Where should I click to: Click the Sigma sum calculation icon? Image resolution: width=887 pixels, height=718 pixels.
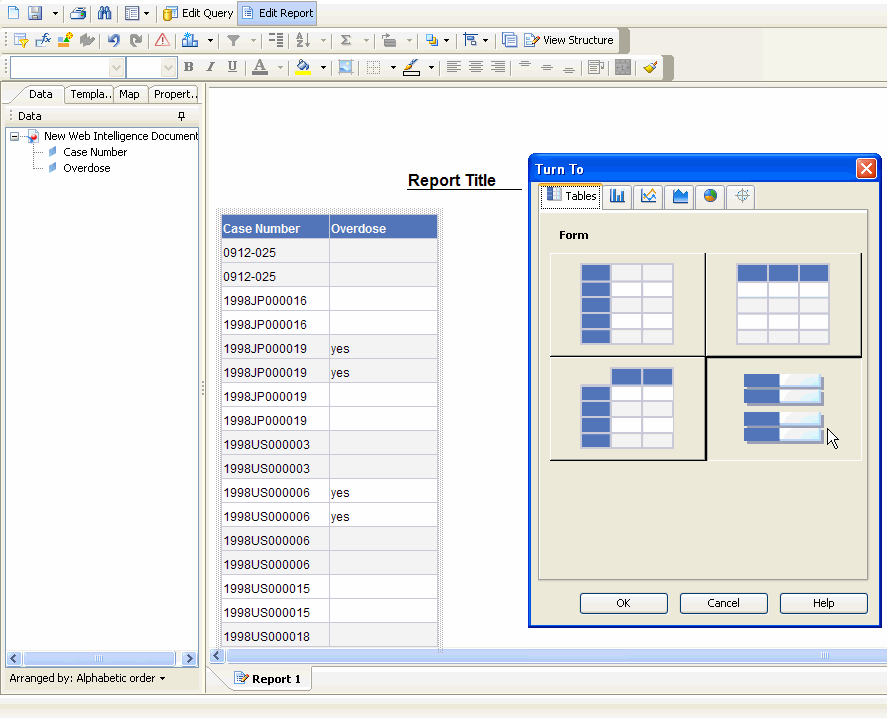[x=346, y=40]
